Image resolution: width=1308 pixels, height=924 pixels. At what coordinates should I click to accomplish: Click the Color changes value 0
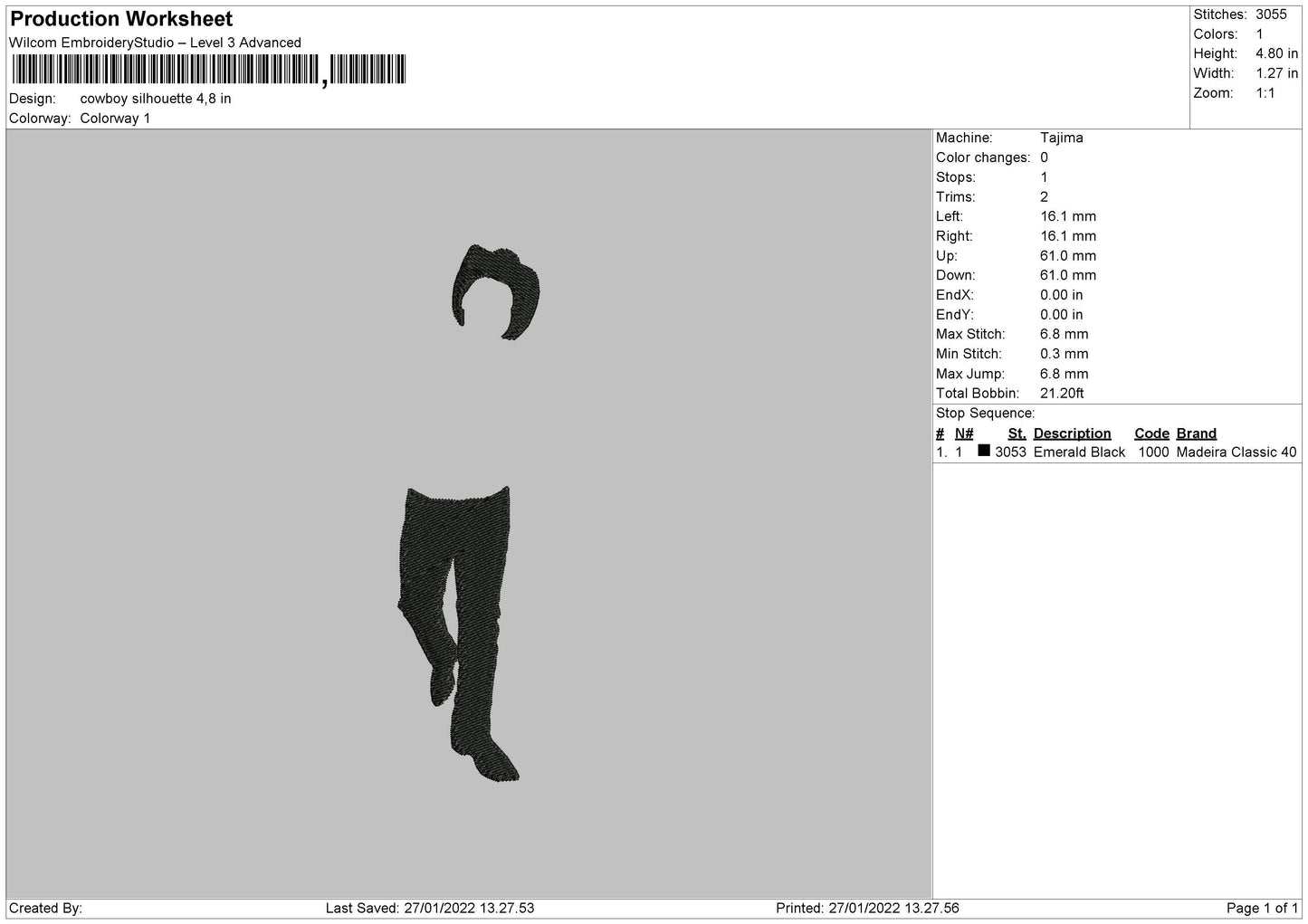(x=1045, y=157)
